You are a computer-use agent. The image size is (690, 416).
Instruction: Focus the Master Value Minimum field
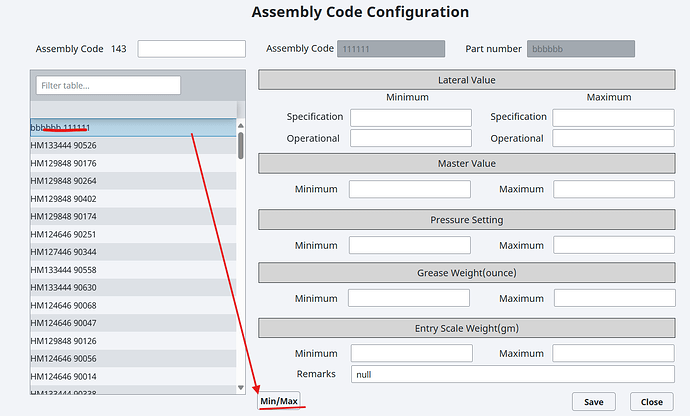tap(409, 189)
